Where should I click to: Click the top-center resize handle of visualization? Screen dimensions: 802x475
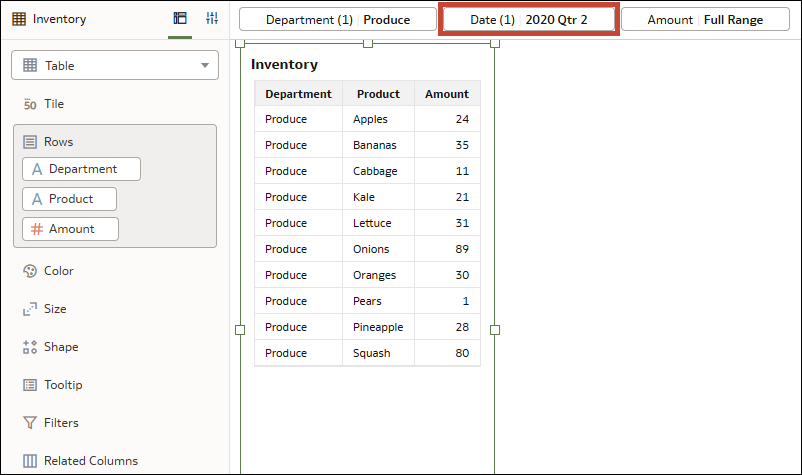point(368,43)
